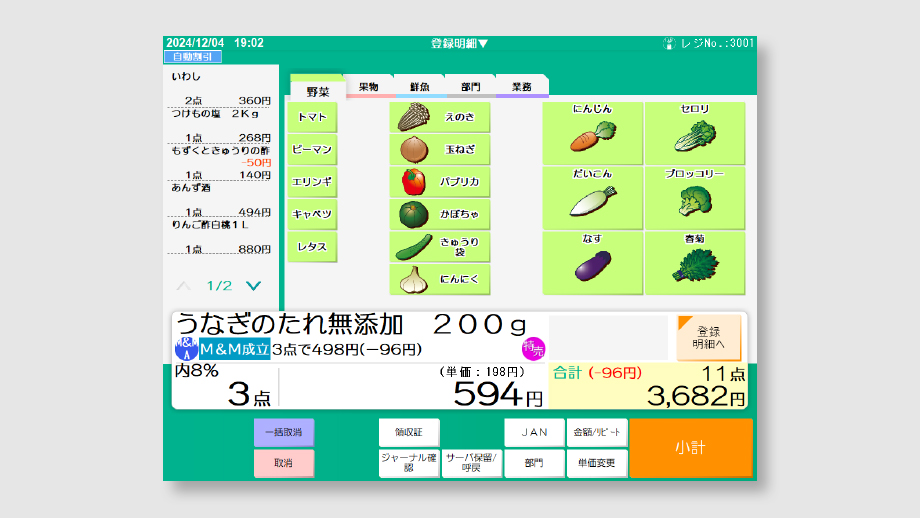Image resolution: width=920 pixels, height=518 pixels.
Task: Go to next page of the item list
Action: tap(253, 286)
